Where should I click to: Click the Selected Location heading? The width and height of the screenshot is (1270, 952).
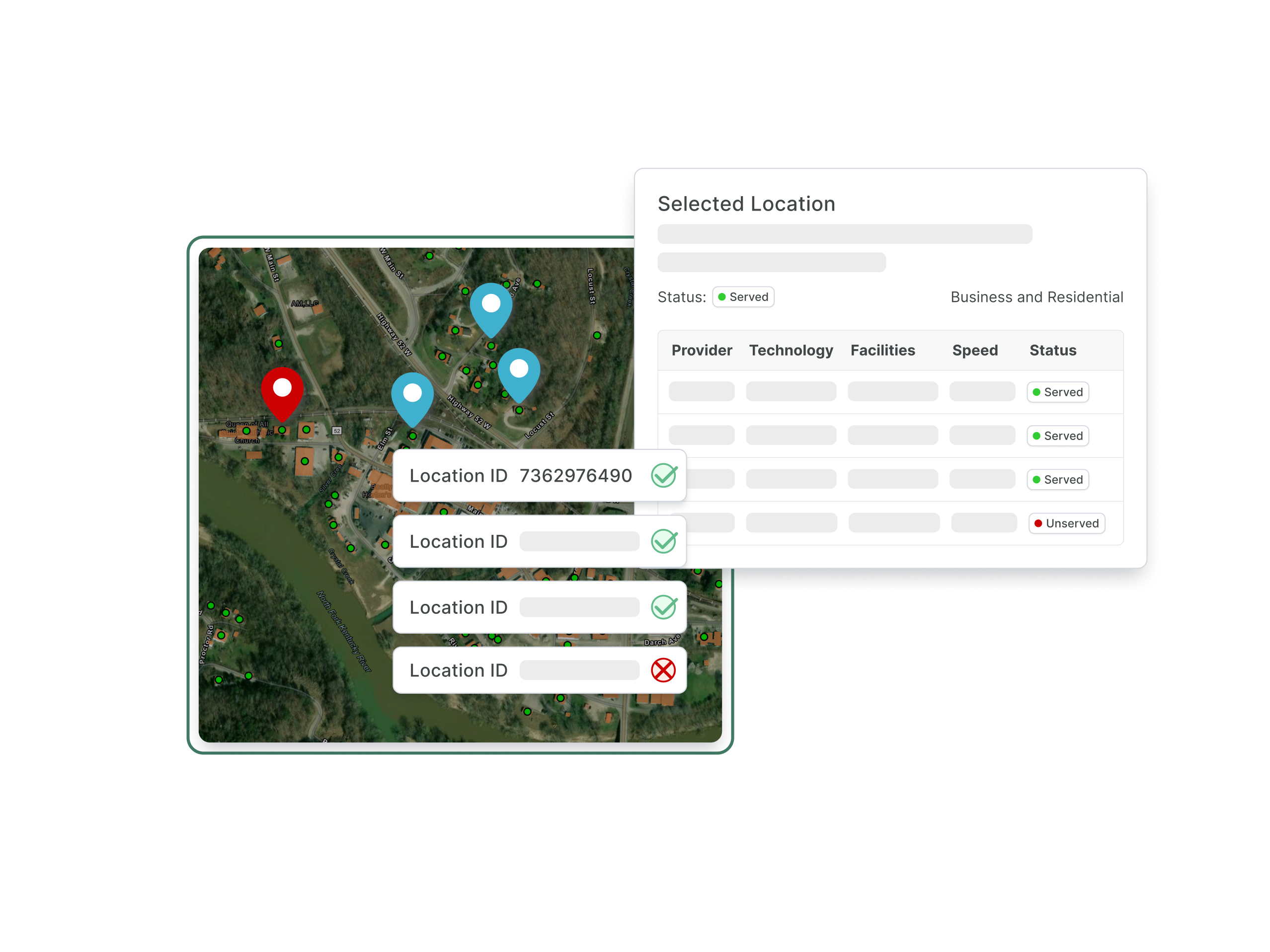(746, 204)
